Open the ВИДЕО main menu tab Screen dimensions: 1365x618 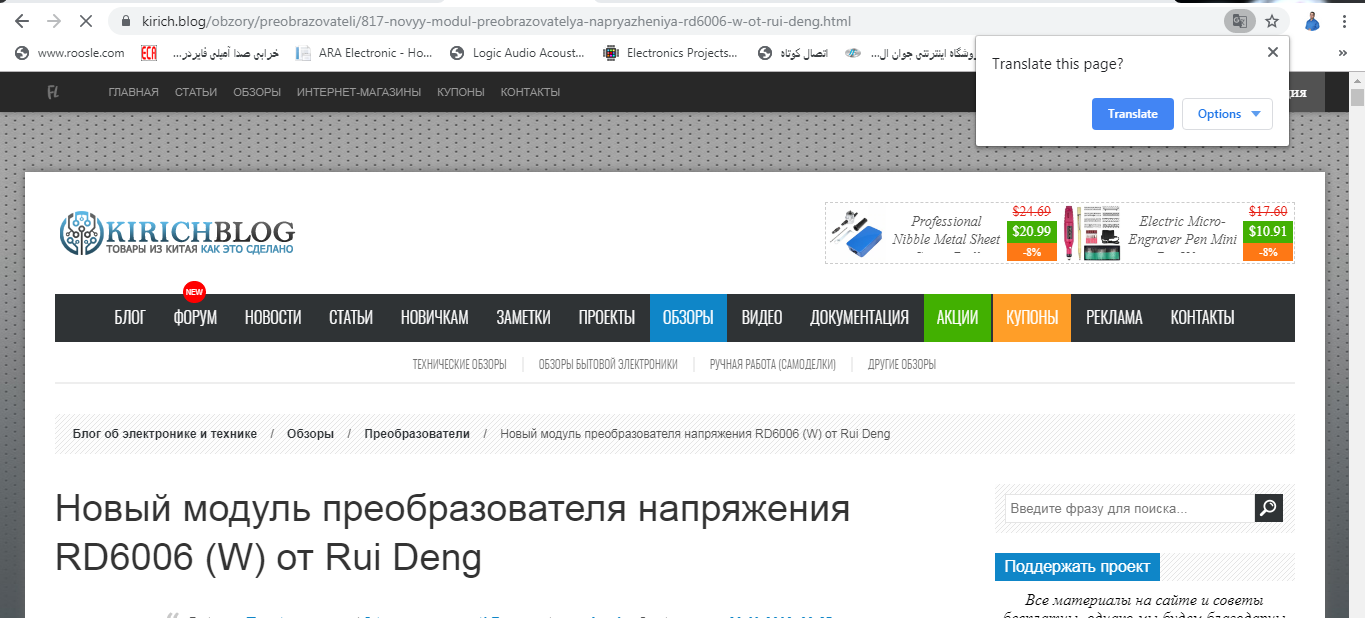coord(762,318)
